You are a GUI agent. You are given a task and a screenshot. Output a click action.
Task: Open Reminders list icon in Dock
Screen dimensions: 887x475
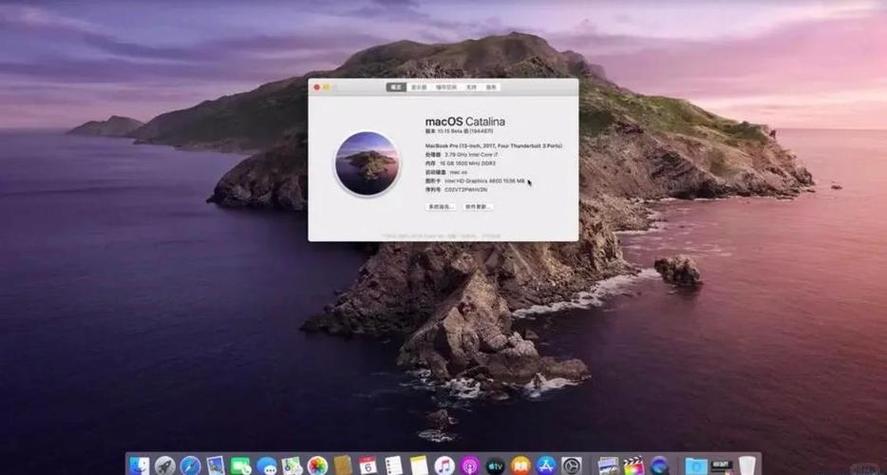pyautogui.click(x=393, y=466)
